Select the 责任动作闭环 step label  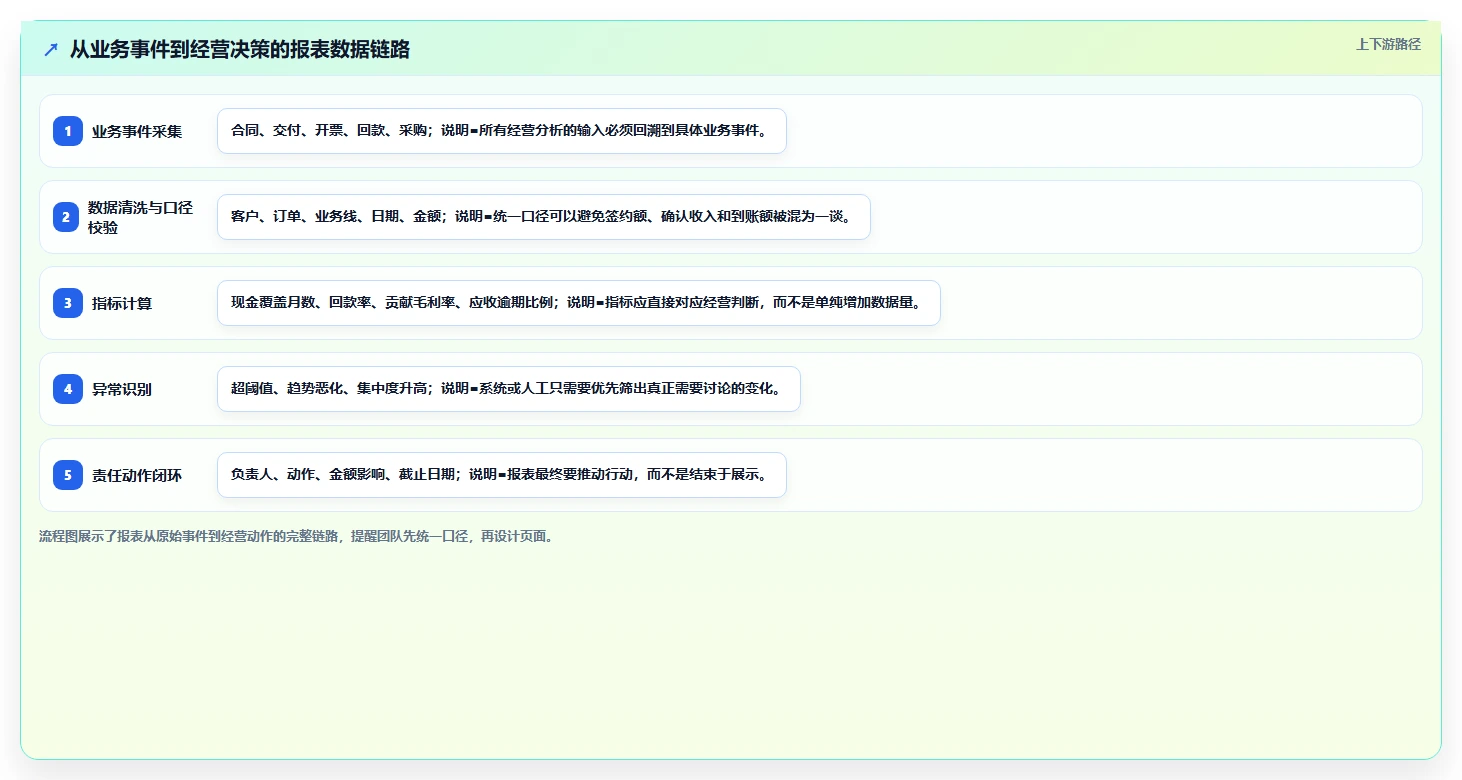137,475
